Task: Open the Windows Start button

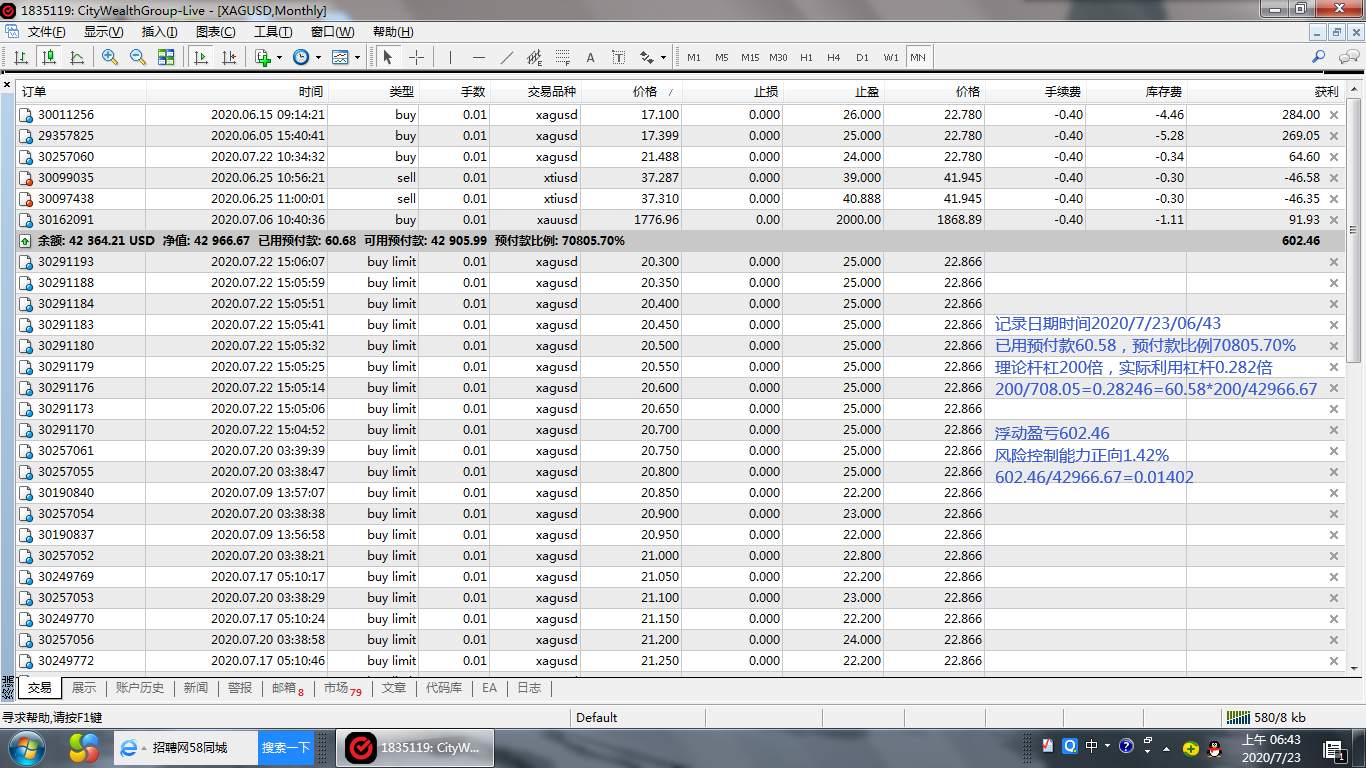Action: [27, 747]
